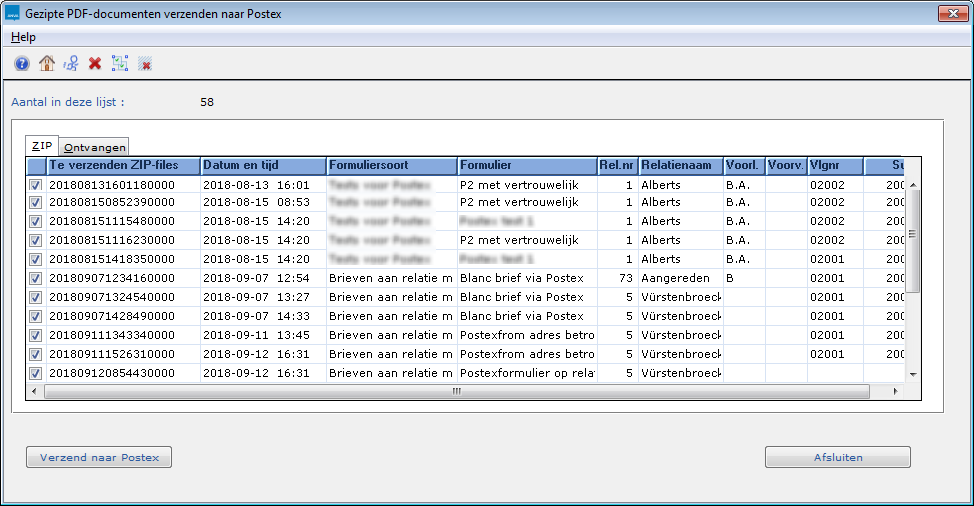Click the application icon in title bar

[x=13, y=13]
